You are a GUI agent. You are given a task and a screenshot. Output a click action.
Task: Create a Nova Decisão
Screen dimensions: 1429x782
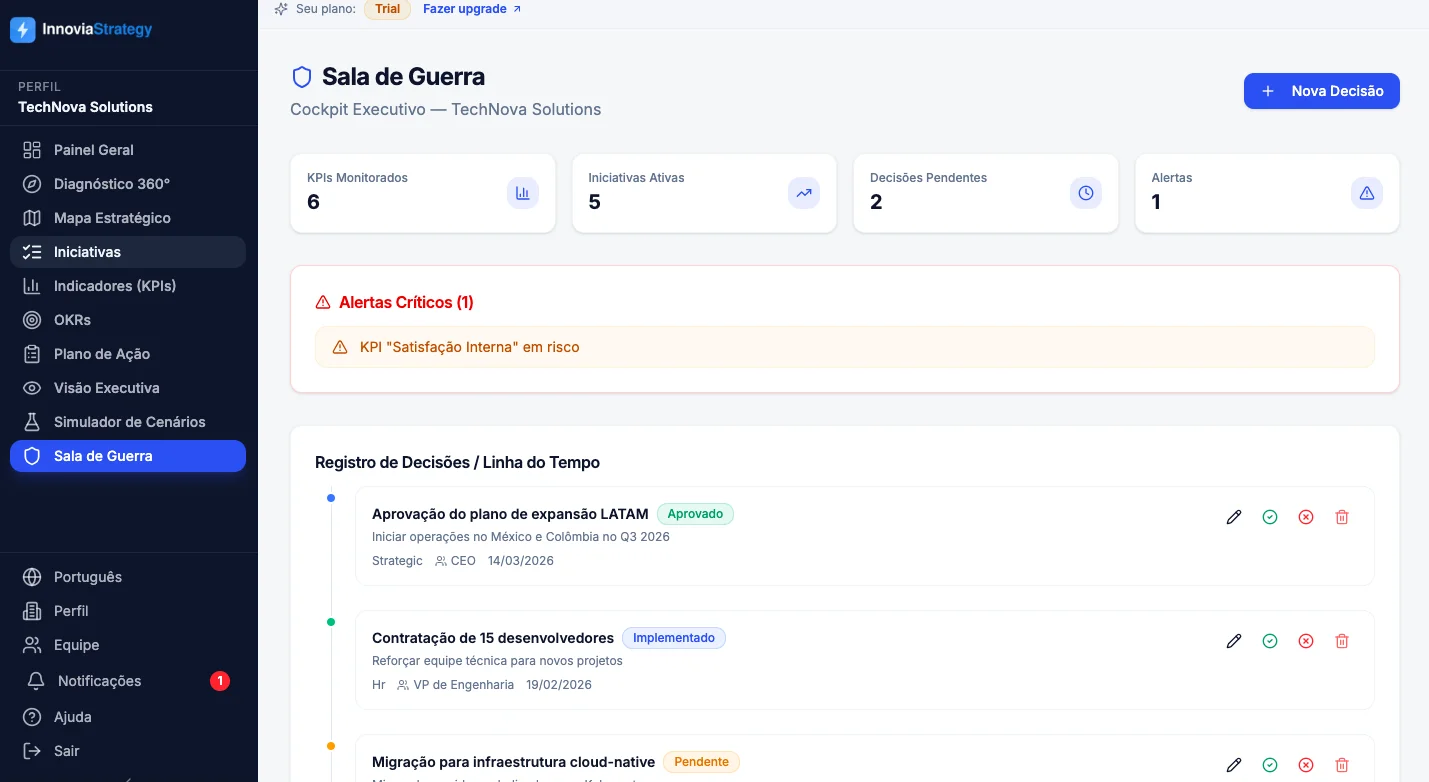[x=1322, y=91]
